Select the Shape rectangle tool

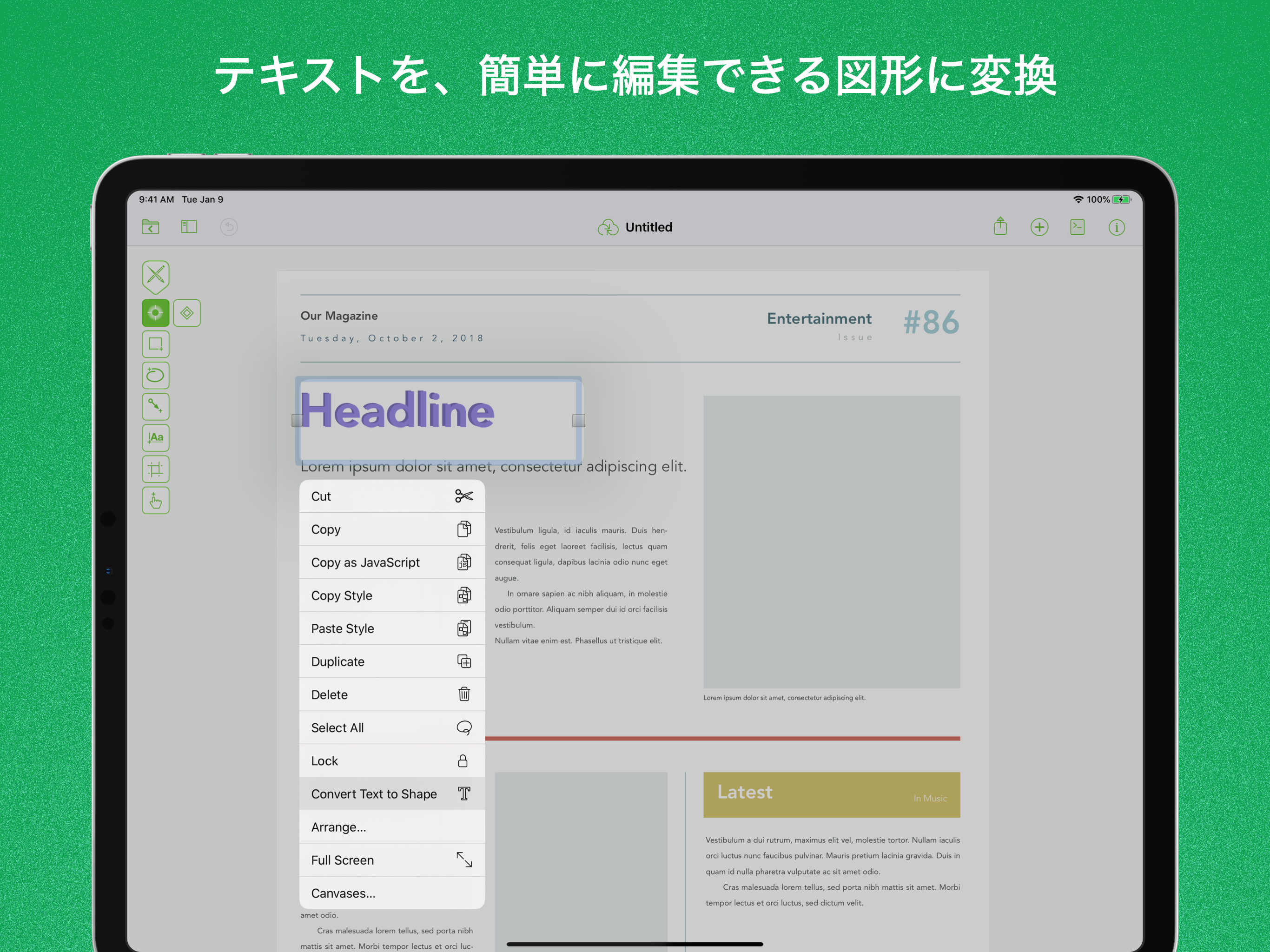pos(156,344)
